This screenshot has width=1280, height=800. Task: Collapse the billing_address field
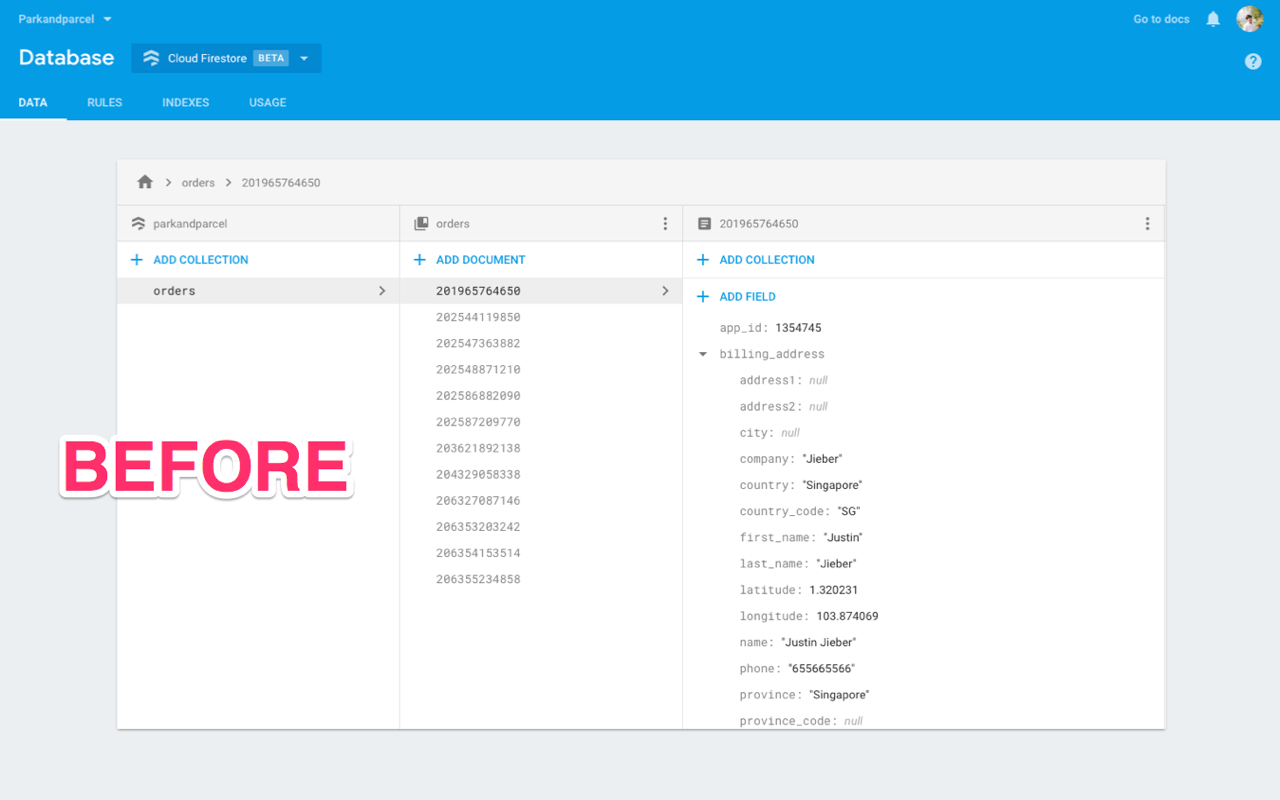(702, 353)
